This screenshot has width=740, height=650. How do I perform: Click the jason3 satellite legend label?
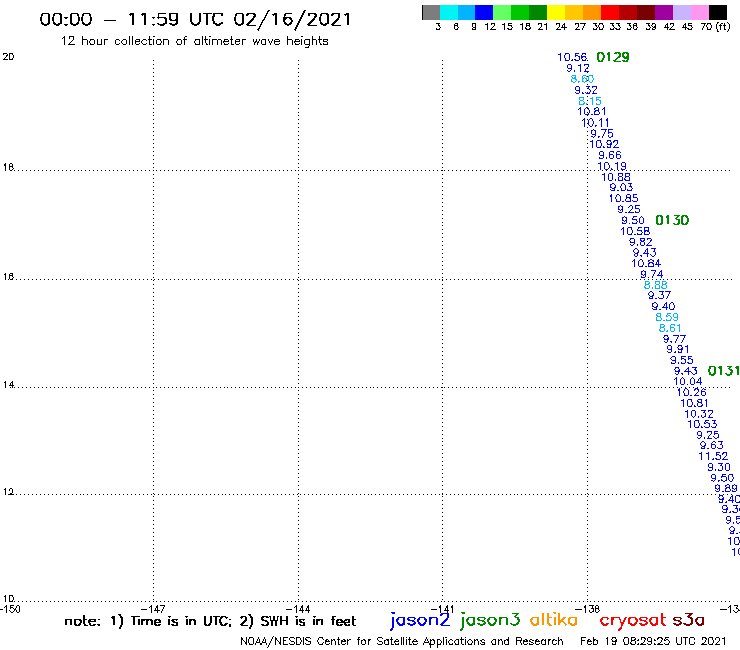490,621
